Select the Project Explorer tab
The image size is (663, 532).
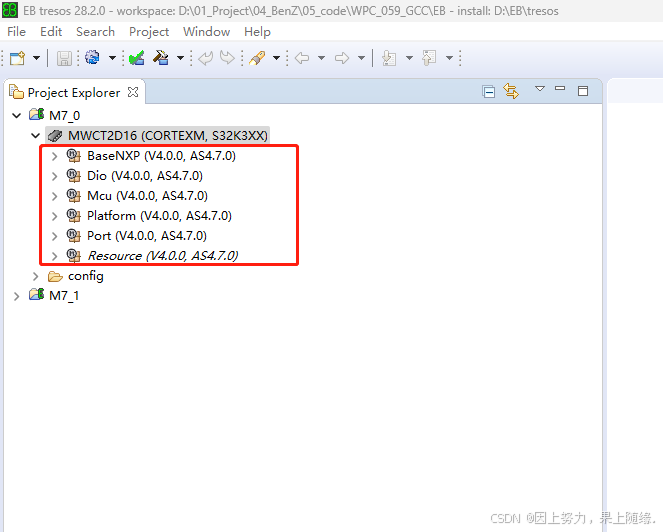pos(74,93)
